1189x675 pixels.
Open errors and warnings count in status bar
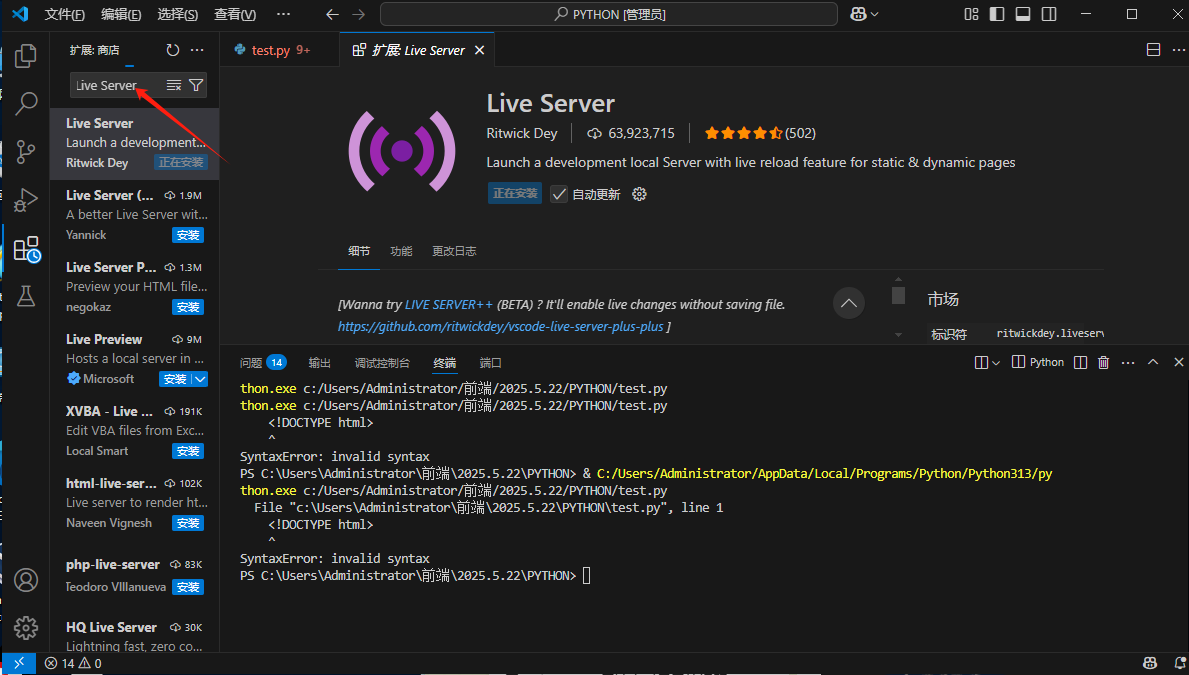73,664
